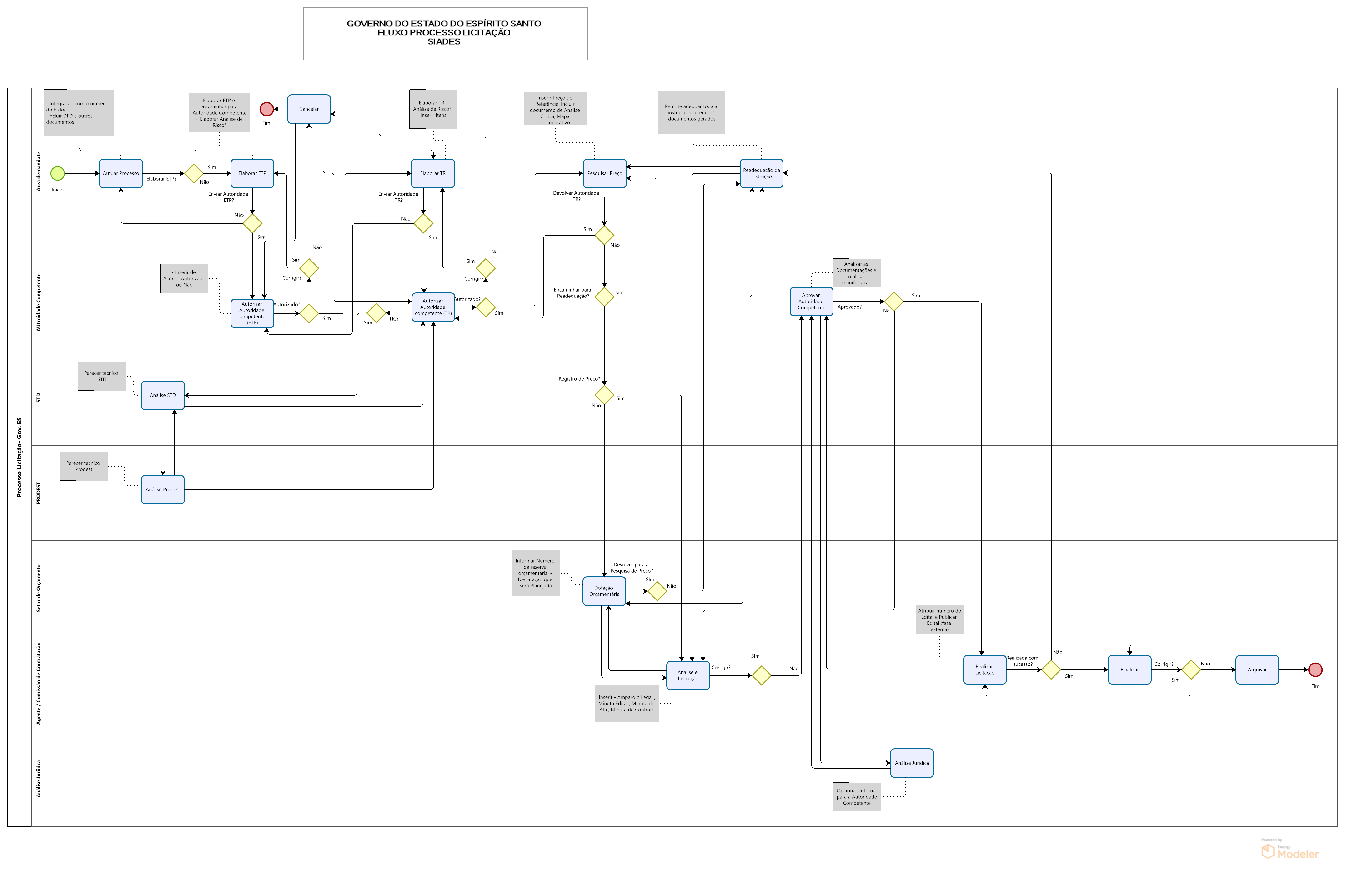The width and height of the screenshot is (1345, 896).
Task: Click the green Início start event
Action: [58, 173]
